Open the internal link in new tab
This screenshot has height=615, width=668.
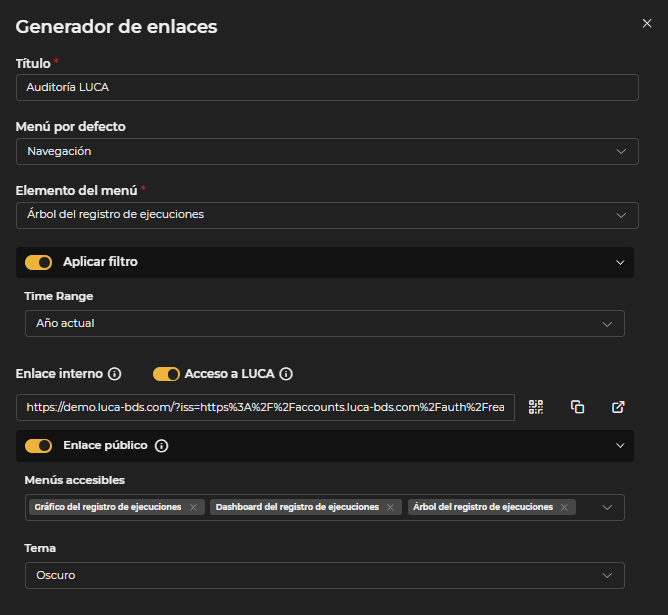[x=618, y=407]
